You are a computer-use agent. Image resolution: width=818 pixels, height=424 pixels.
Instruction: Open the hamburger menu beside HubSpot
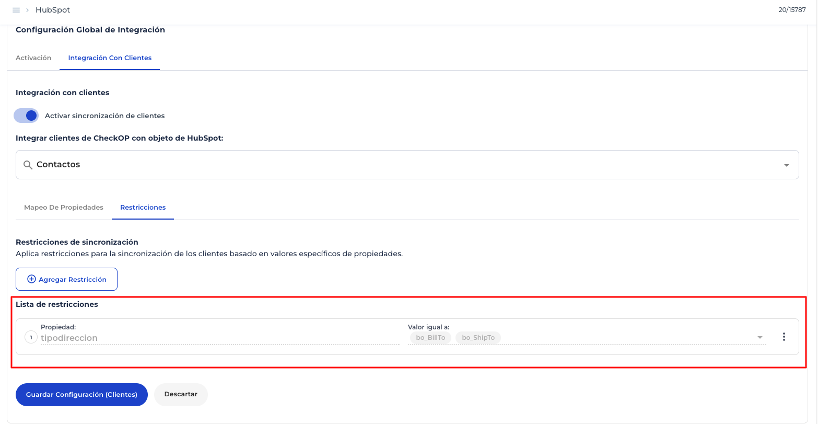click(16, 10)
